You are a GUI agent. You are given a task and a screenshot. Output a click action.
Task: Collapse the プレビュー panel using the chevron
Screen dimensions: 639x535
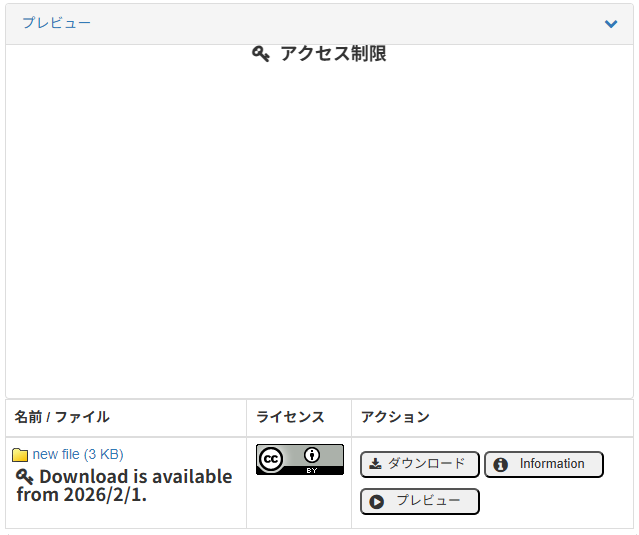pos(611,24)
